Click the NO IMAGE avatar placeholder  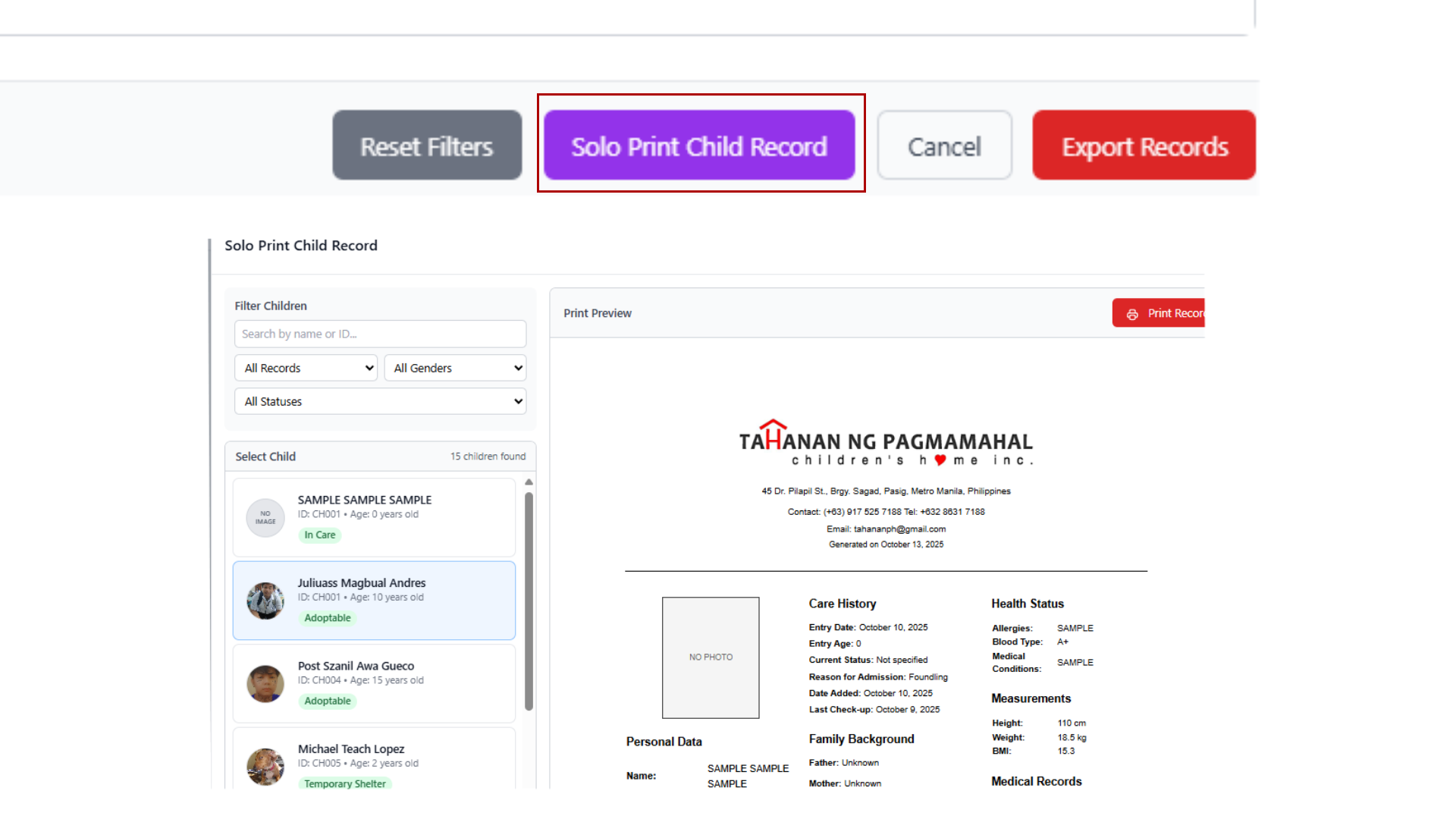265,518
